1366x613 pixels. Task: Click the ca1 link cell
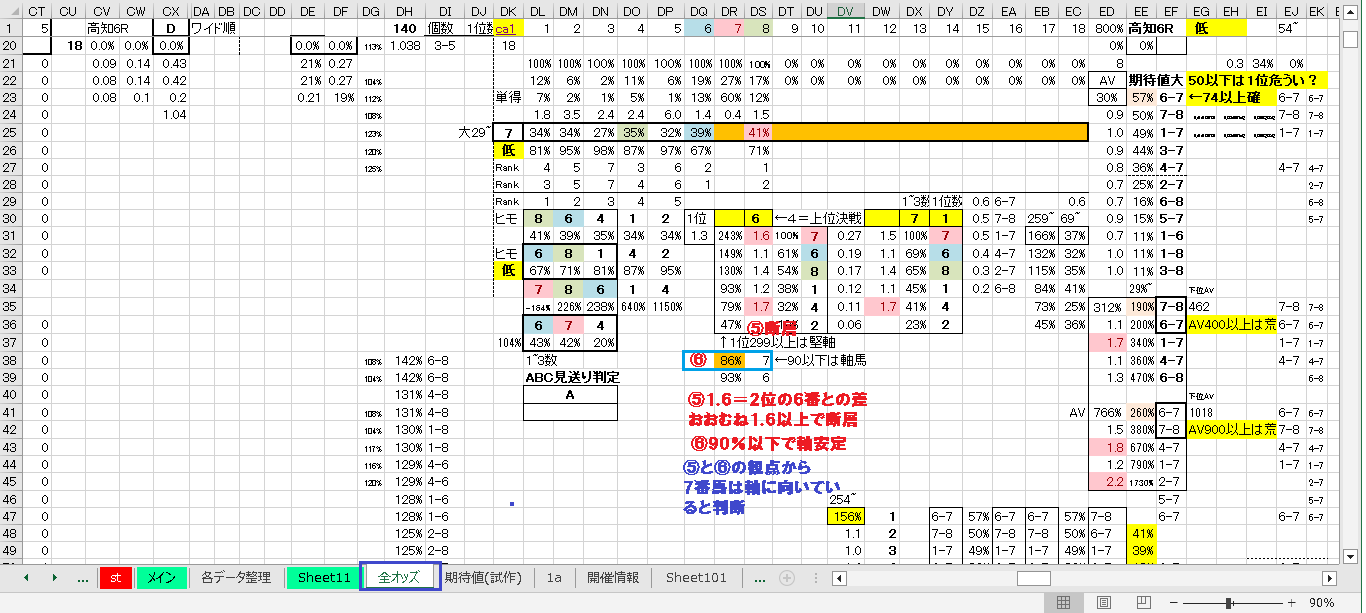[x=507, y=28]
